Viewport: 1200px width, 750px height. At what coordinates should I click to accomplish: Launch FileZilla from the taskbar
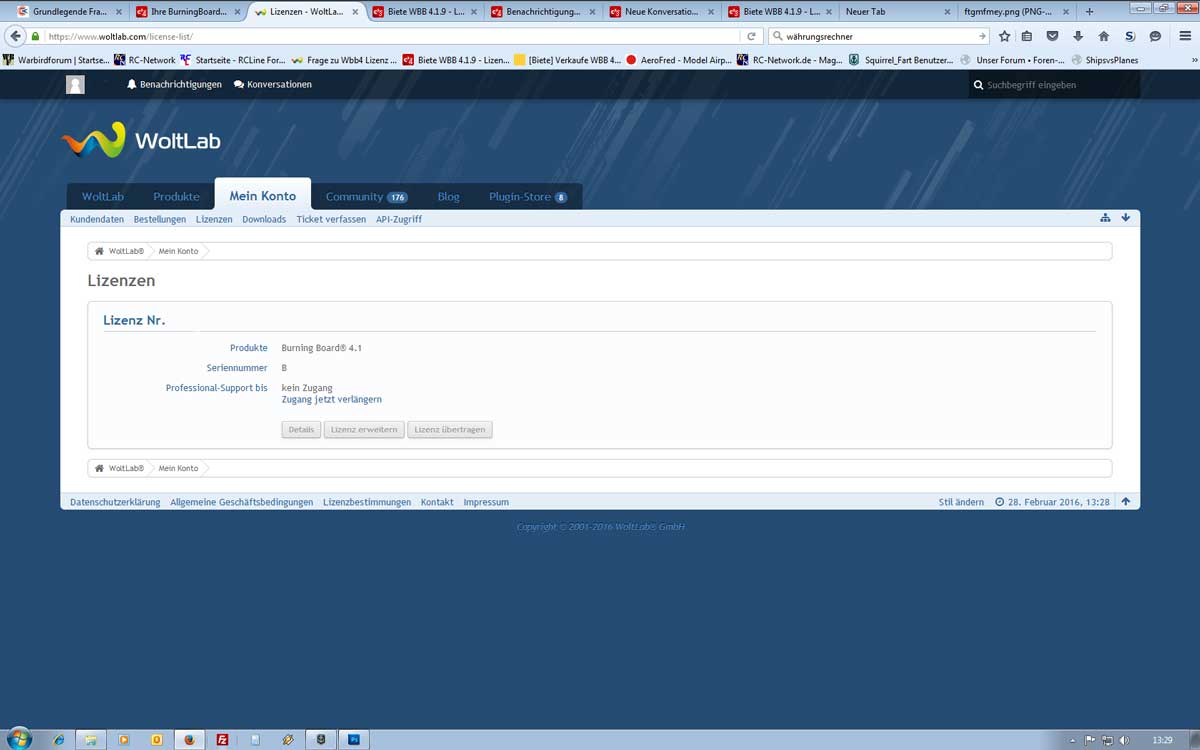222,740
